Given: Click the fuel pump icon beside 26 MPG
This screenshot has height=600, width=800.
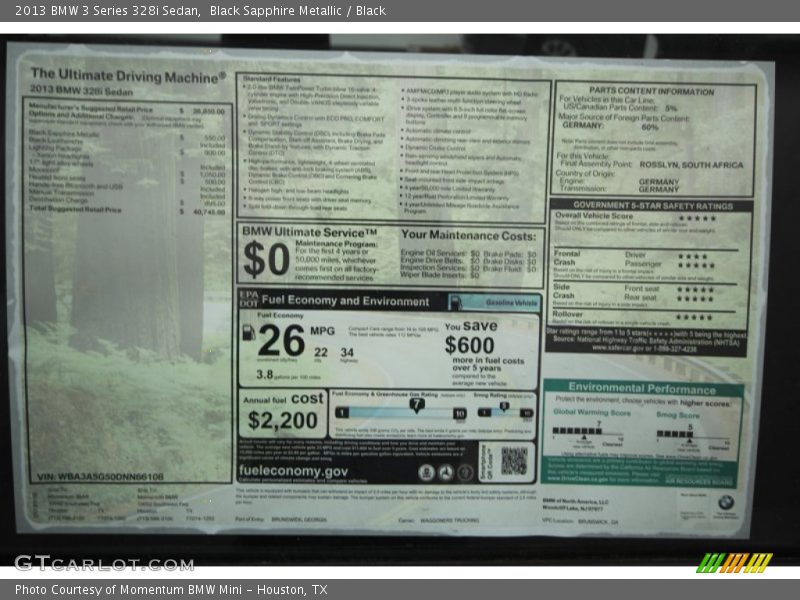Looking at the screenshot, I should coord(248,331).
